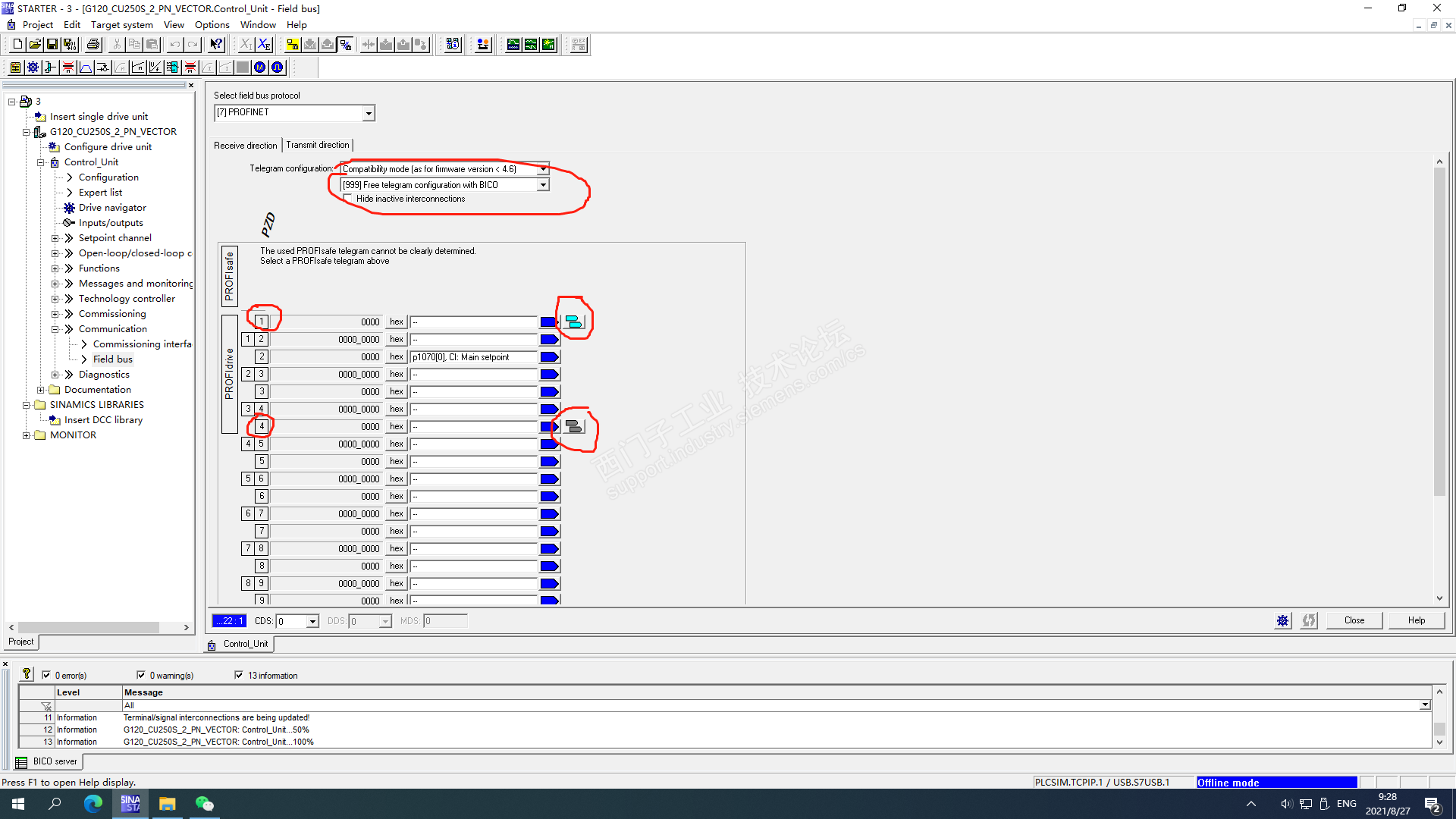Open the [999] Free telegram configuration dropdown
Screen dimensions: 1456x819
click(x=543, y=185)
